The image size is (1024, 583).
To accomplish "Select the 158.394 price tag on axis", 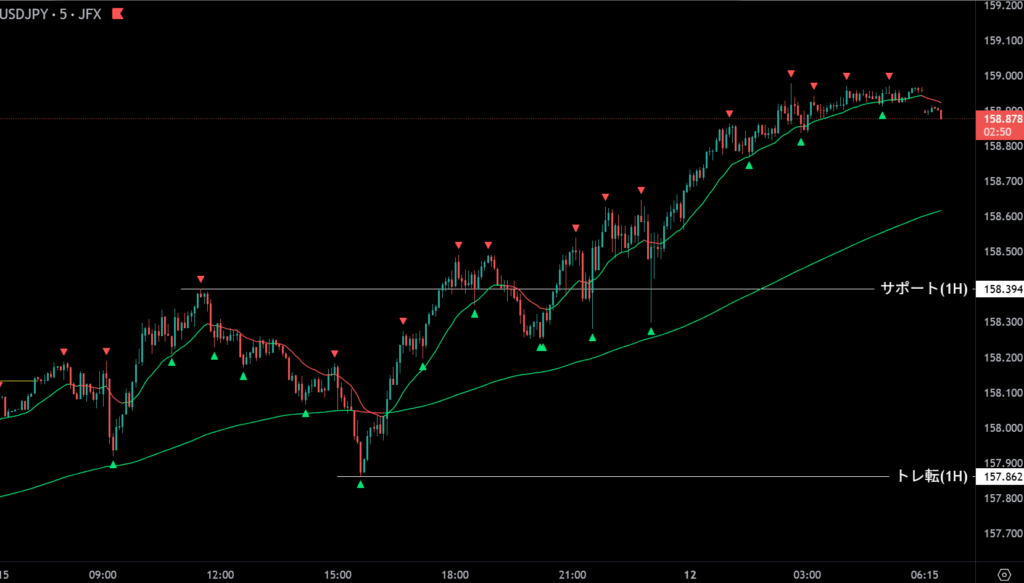I will coord(1002,289).
